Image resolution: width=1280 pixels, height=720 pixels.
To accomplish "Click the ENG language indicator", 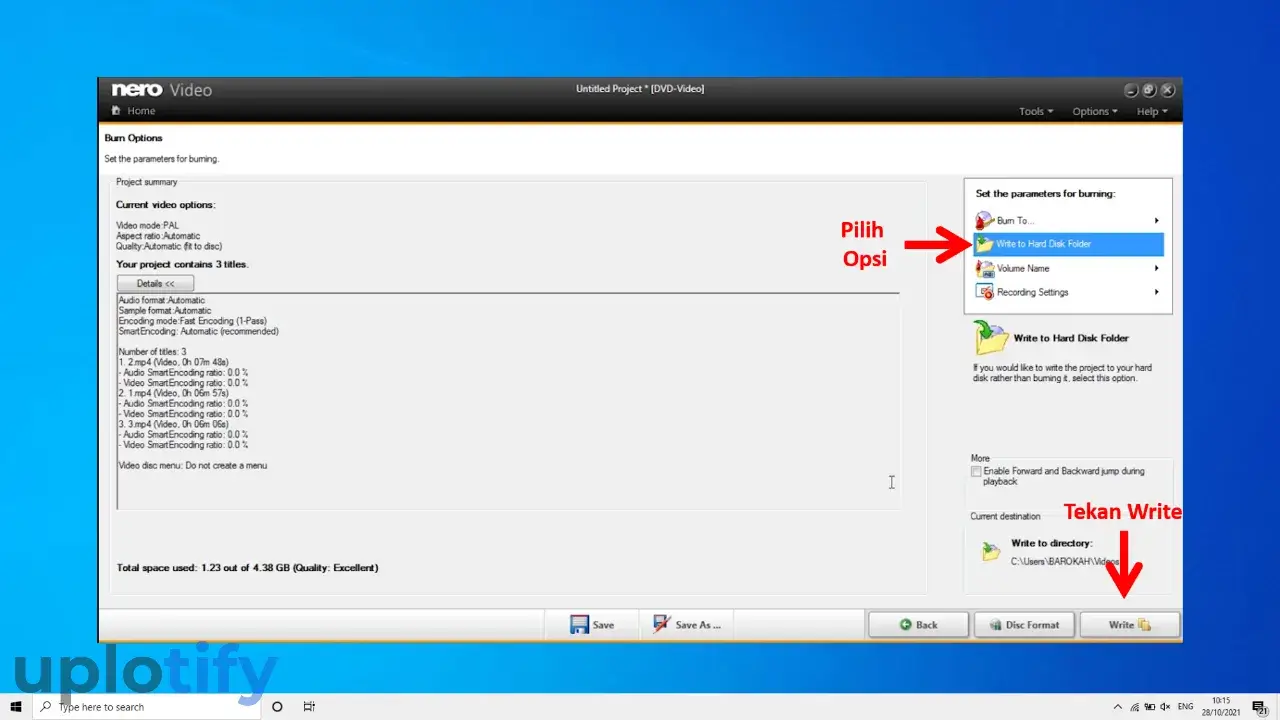I will tap(1186, 707).
